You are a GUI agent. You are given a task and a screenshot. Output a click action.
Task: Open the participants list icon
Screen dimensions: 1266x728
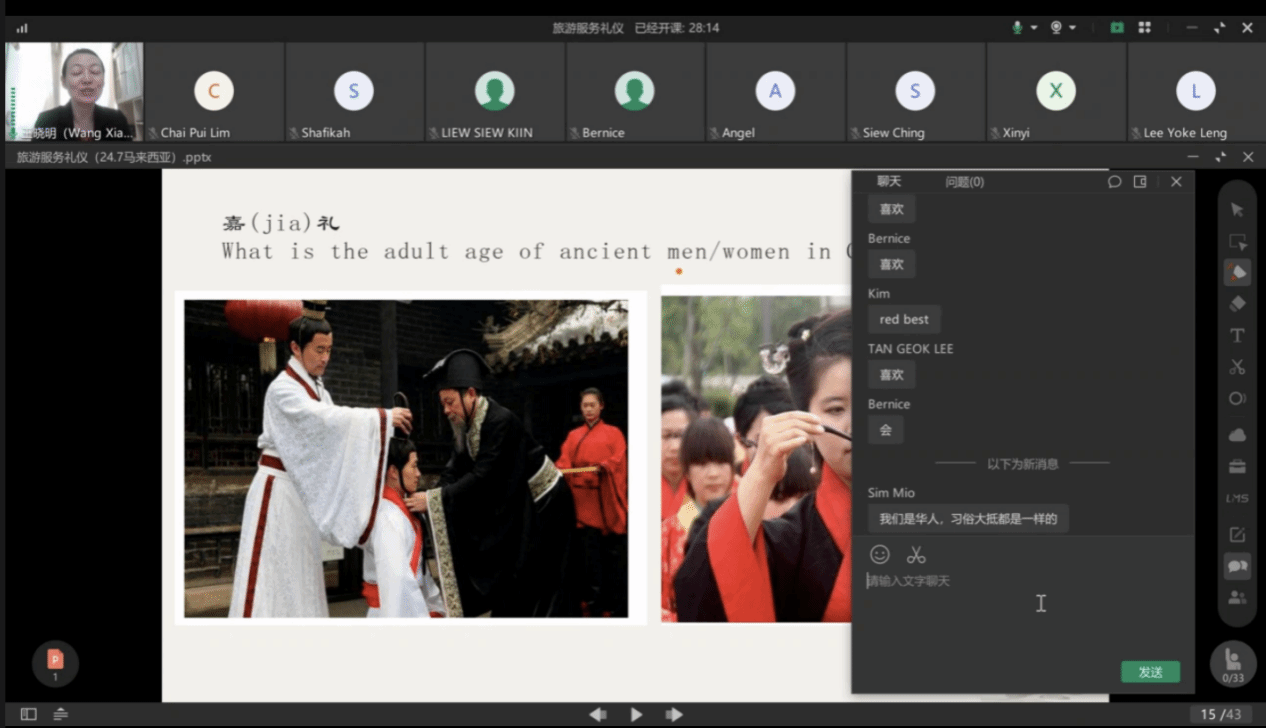pos(1237,597)
